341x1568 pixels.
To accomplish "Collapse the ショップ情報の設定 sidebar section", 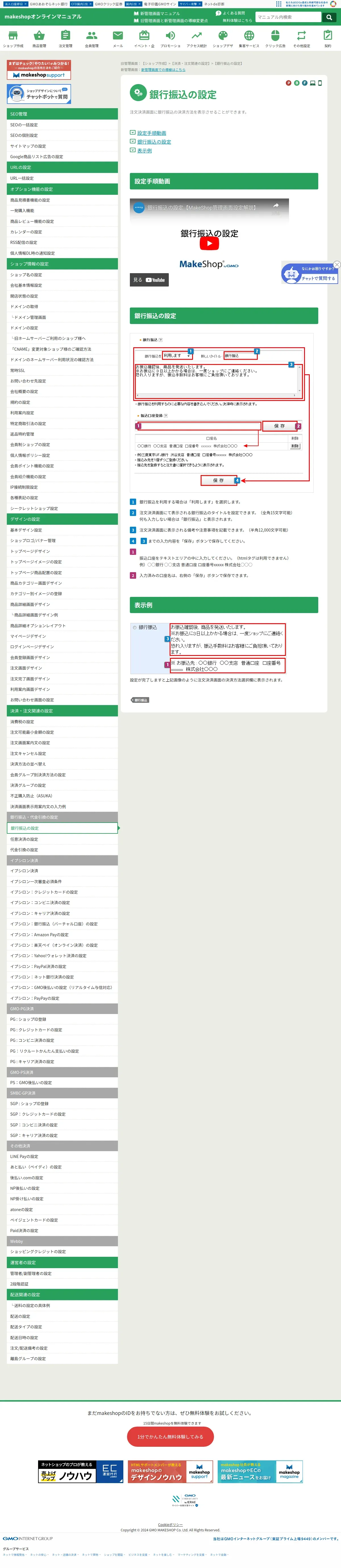I will 62,264.
